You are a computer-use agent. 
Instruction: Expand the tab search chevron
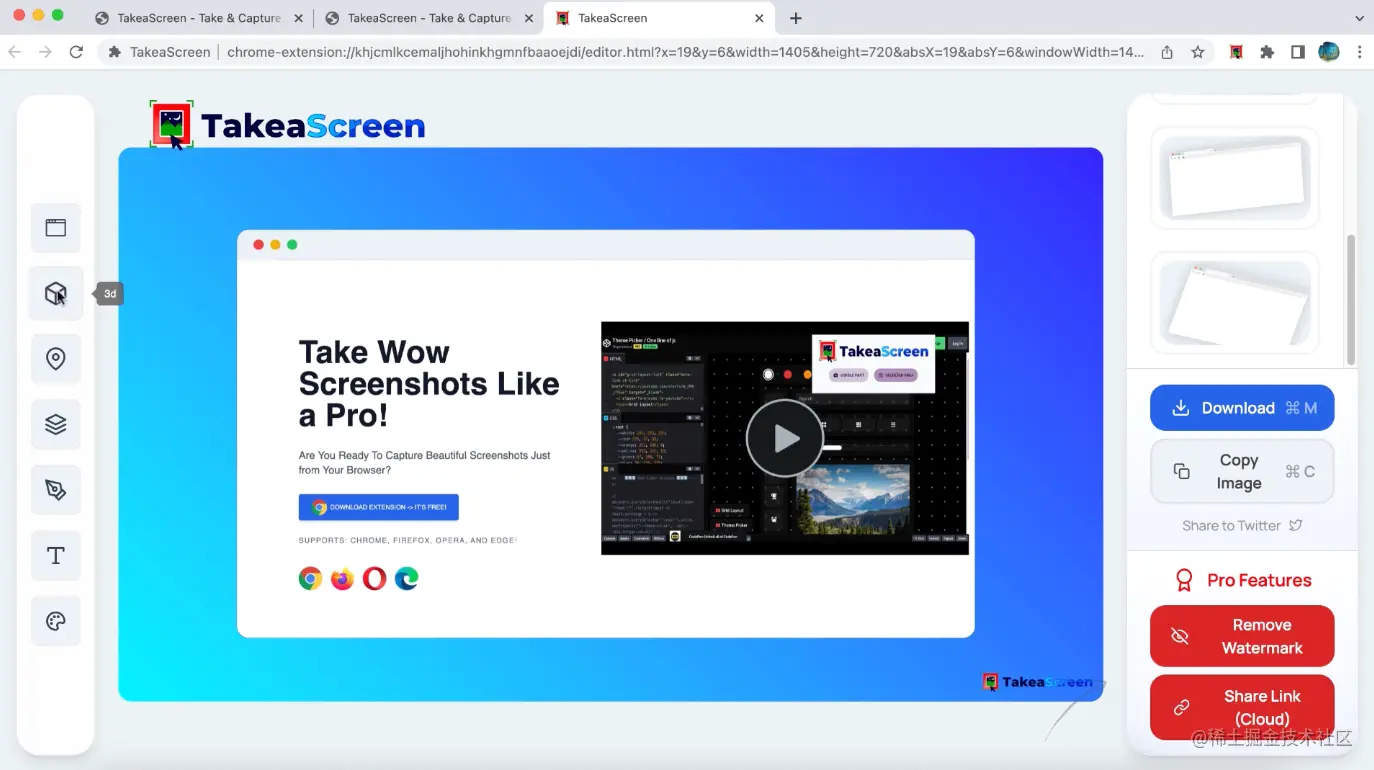point(1359,18)
